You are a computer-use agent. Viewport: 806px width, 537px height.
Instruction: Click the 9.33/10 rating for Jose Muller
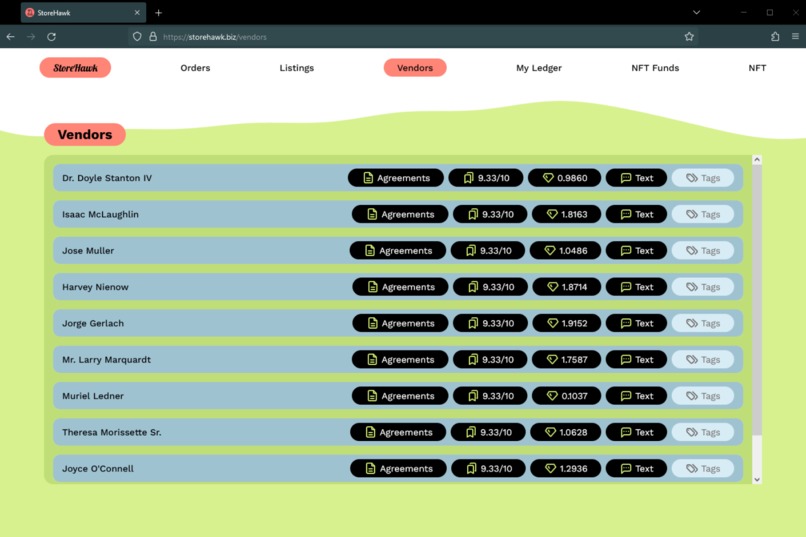488,251
